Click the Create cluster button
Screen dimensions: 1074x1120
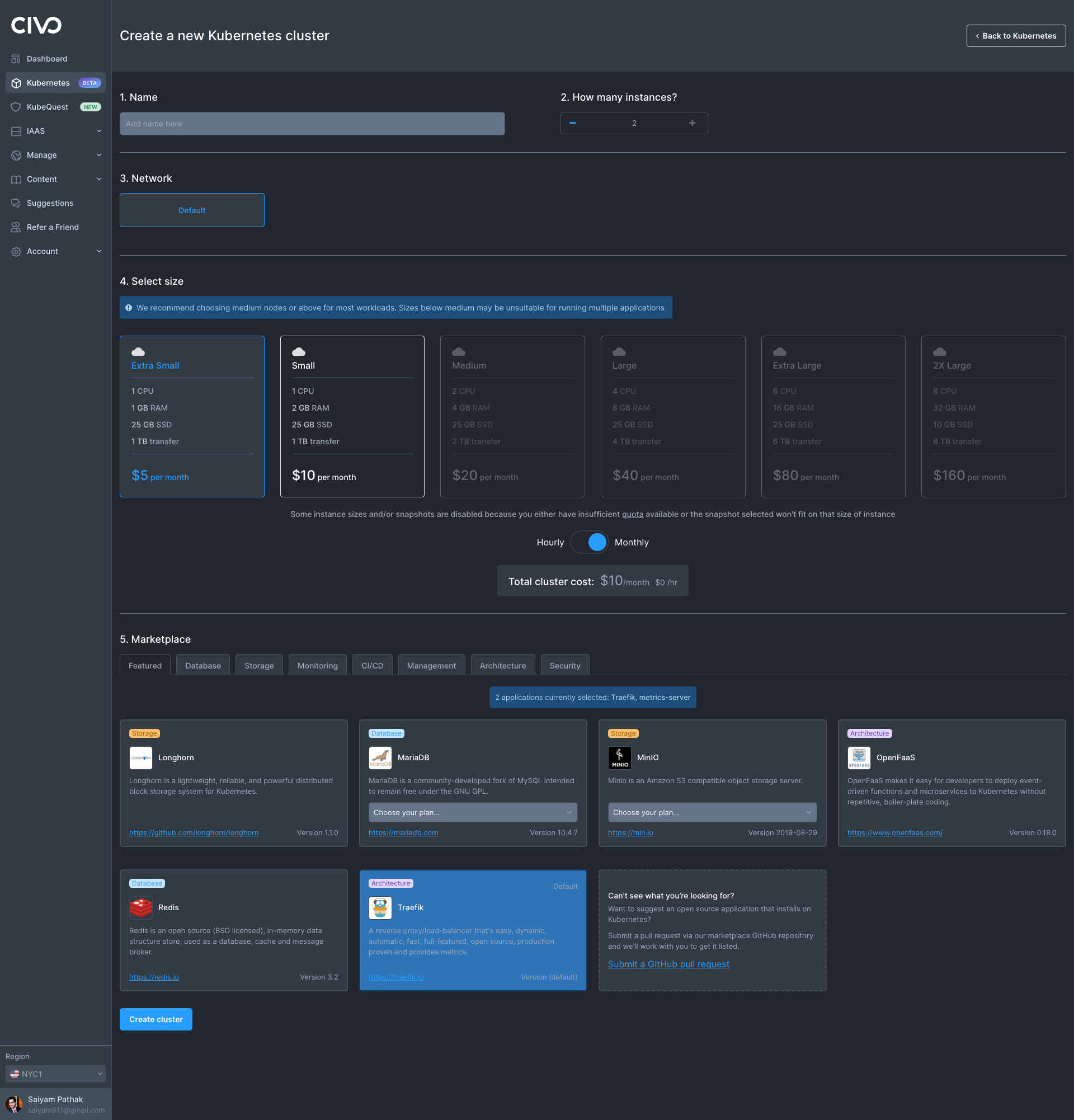tap(156, 1019)
